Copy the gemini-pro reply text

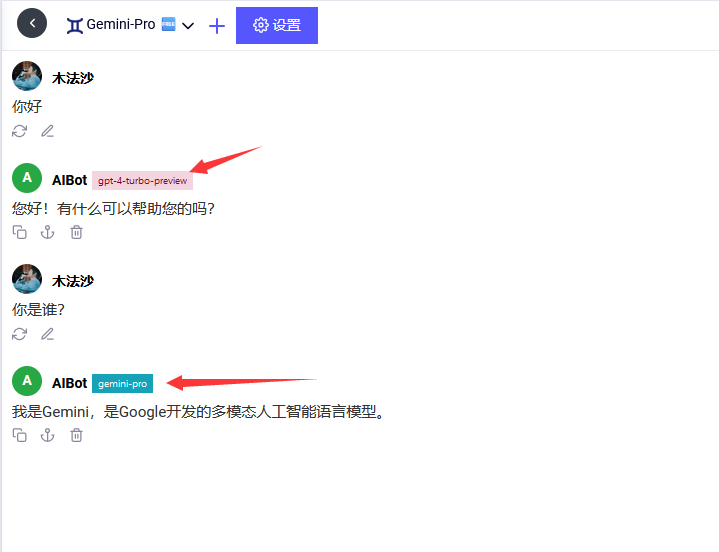[x=20, y=435]
